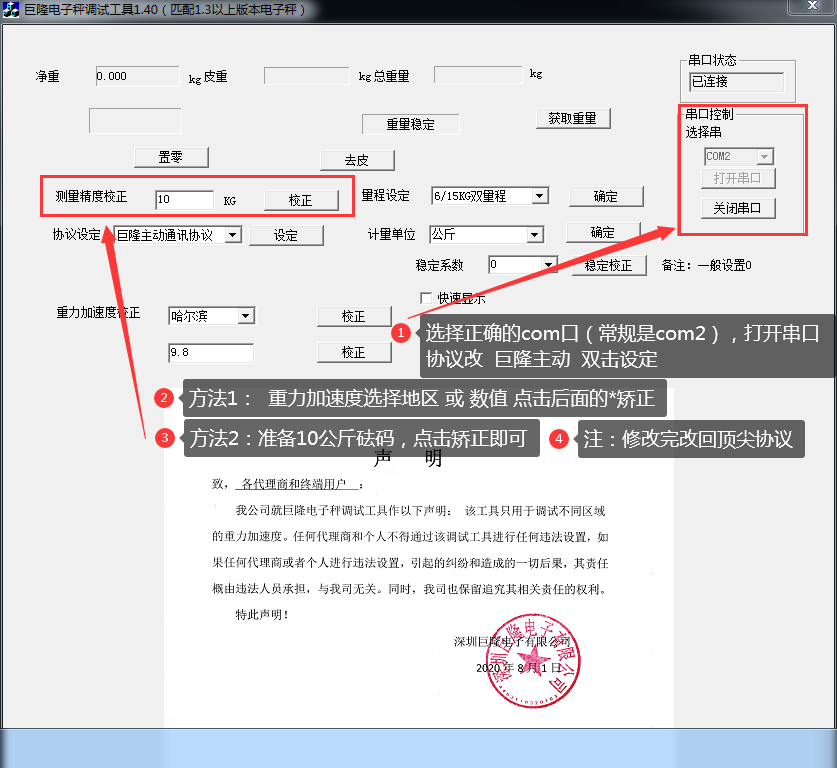
Task: Click the 获取重量 button
Action: (x=573, y=117)
